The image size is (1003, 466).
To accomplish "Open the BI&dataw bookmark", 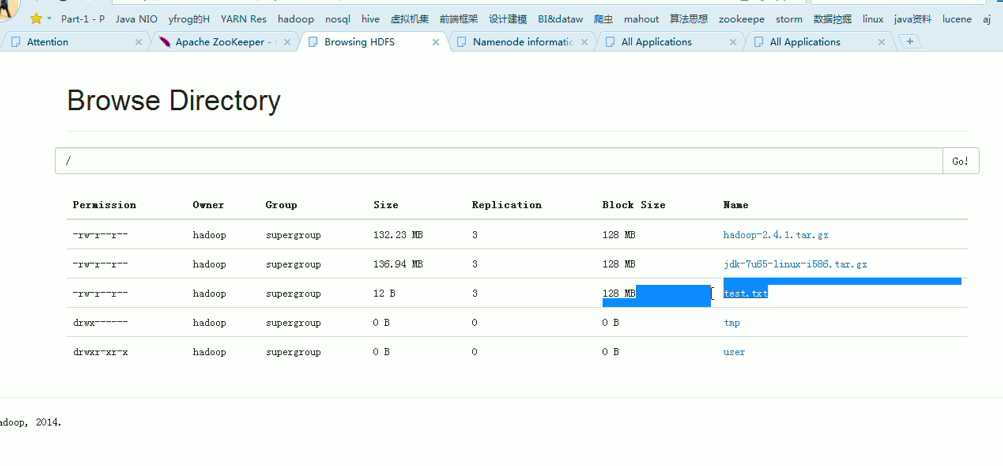I will click(560, 19).
